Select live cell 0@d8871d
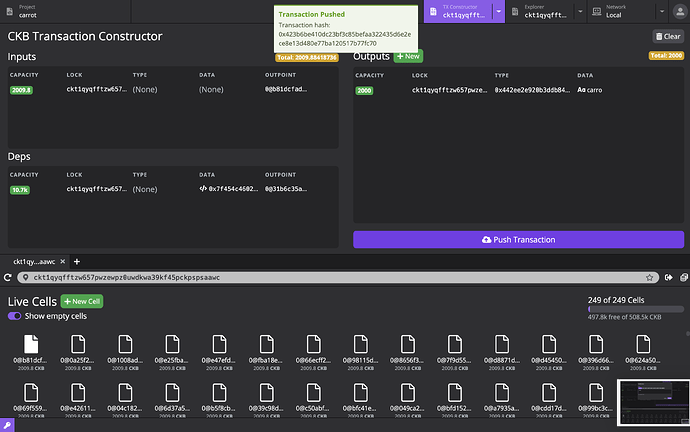This screenshot has width=690, height=432. (x=502, y=352)
